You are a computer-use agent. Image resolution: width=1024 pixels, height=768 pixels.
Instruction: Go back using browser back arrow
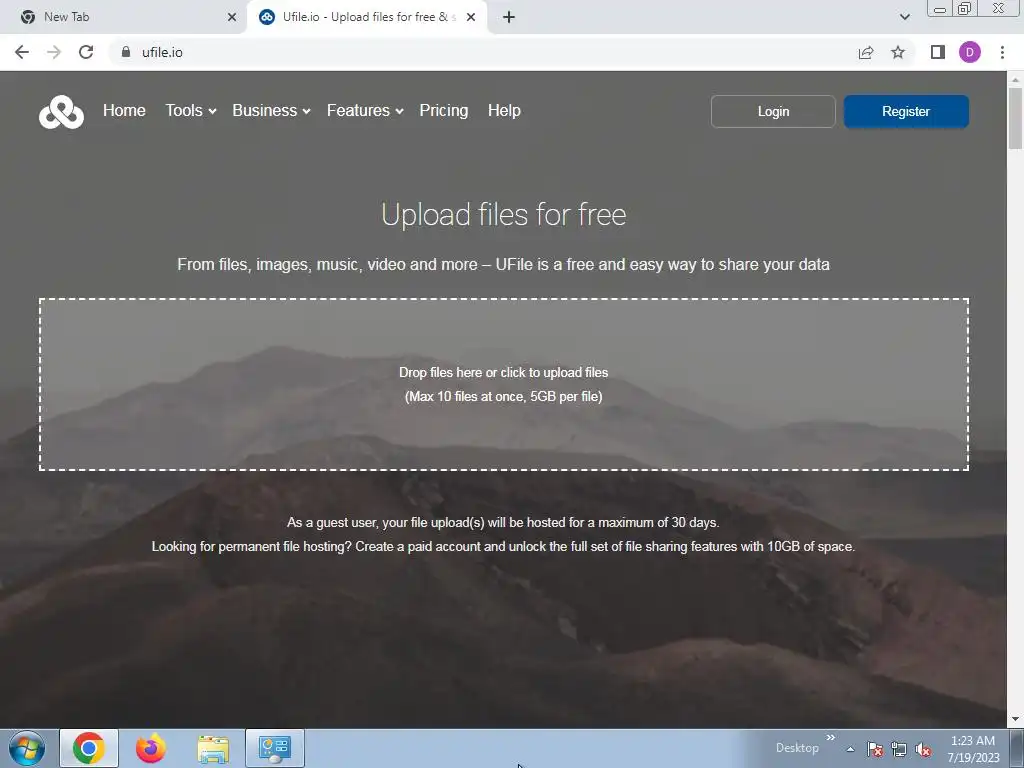[22, 52]
